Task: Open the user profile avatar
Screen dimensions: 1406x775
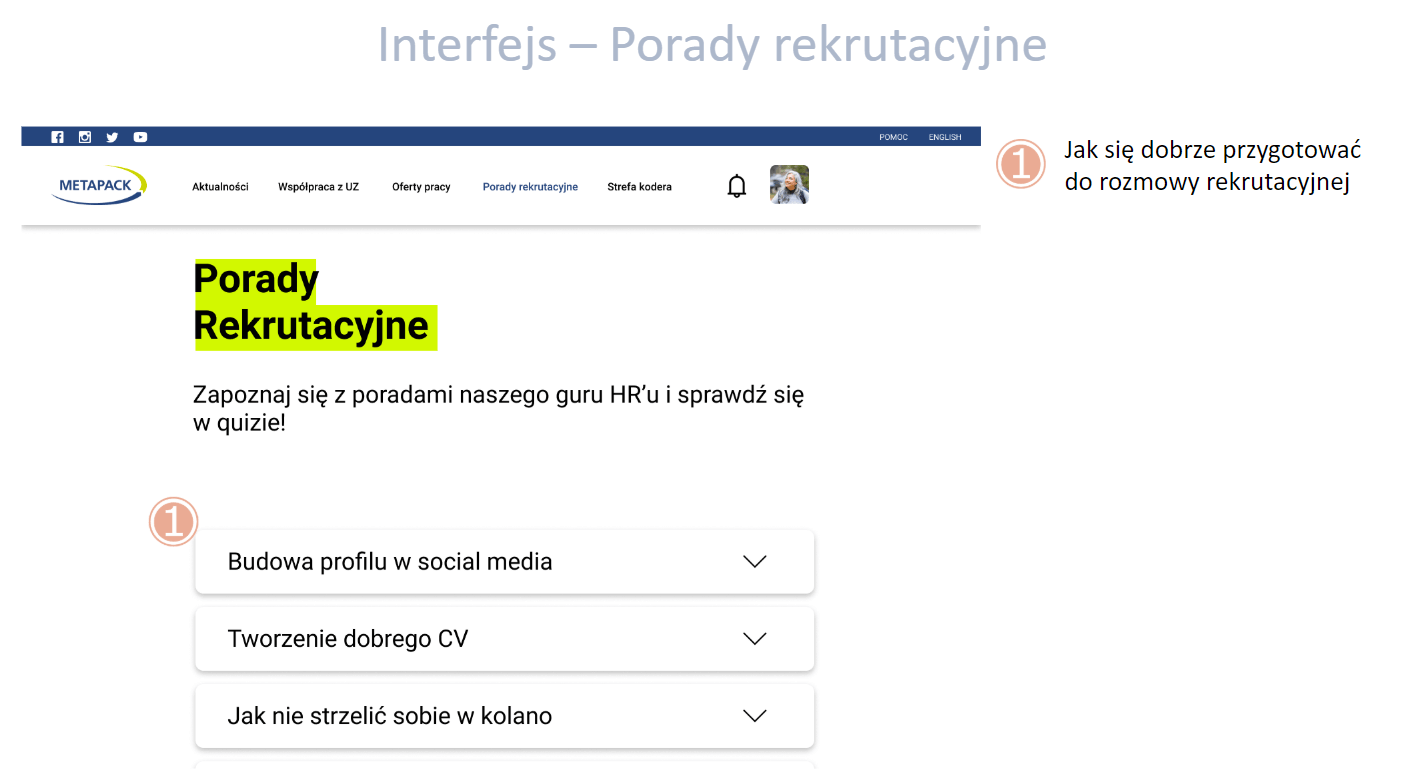Action: point(789,185)
